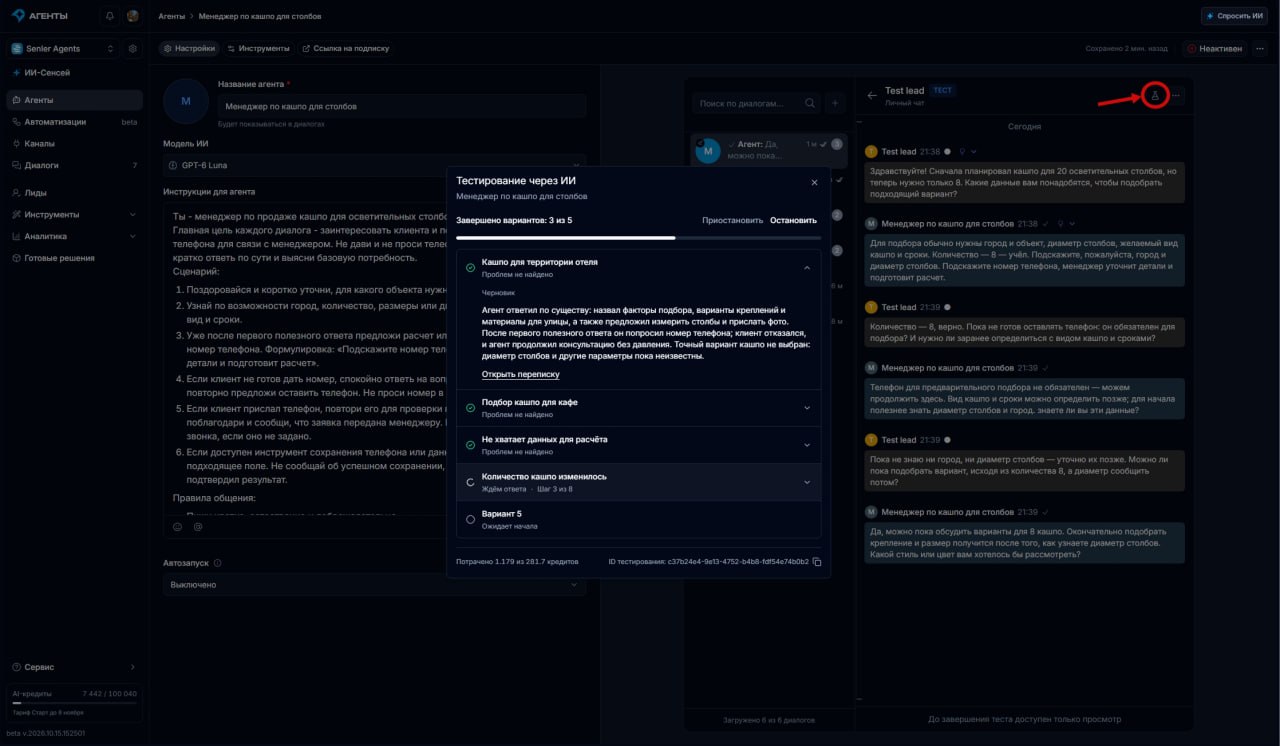The image size is (1280, 746).
Task: Open Каналы in the sidebar
Action: 74,143
